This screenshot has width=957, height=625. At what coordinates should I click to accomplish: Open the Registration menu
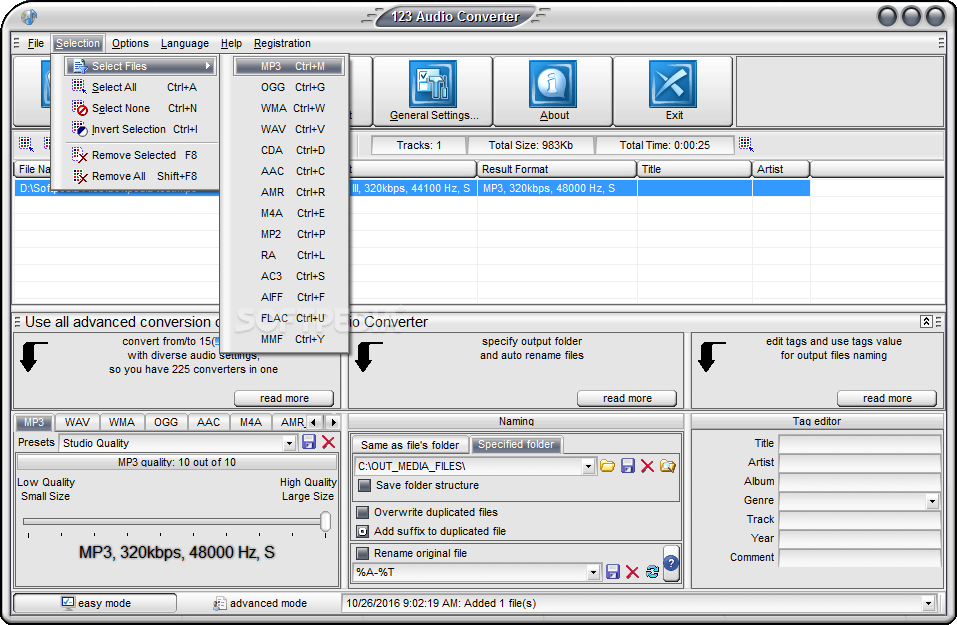click(x=282, y=43)
